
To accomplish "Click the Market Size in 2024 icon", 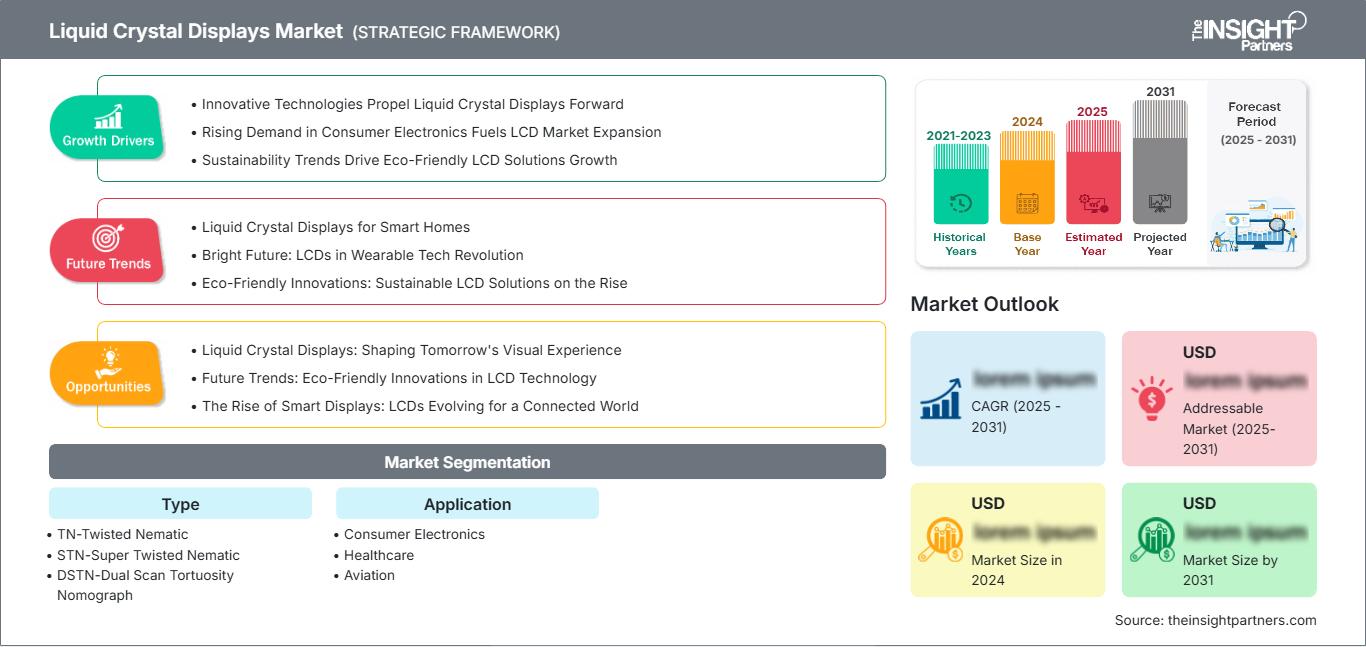I will pos(941,540).
